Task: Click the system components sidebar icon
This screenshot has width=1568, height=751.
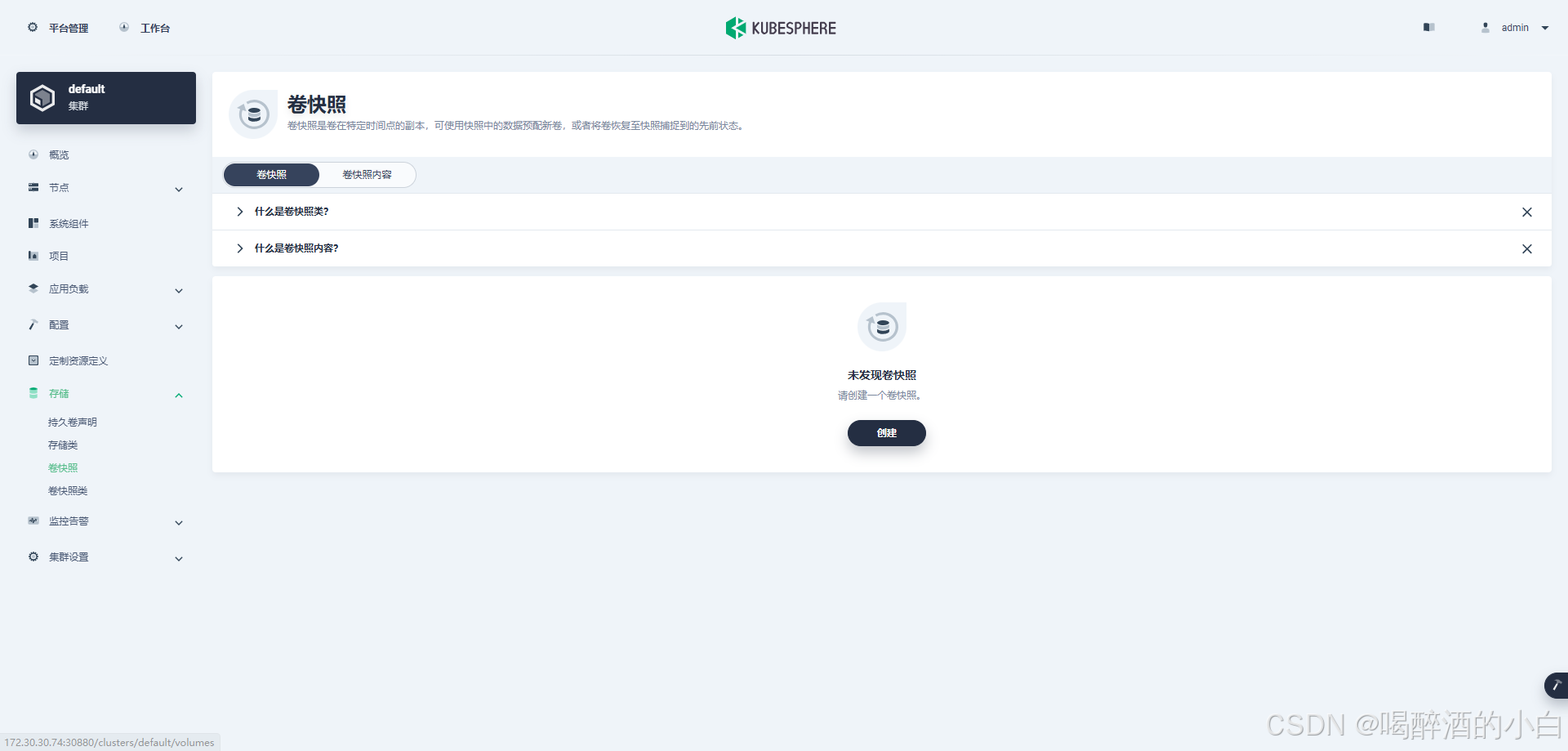Action: pyautogui.click(x=33, y=223)
